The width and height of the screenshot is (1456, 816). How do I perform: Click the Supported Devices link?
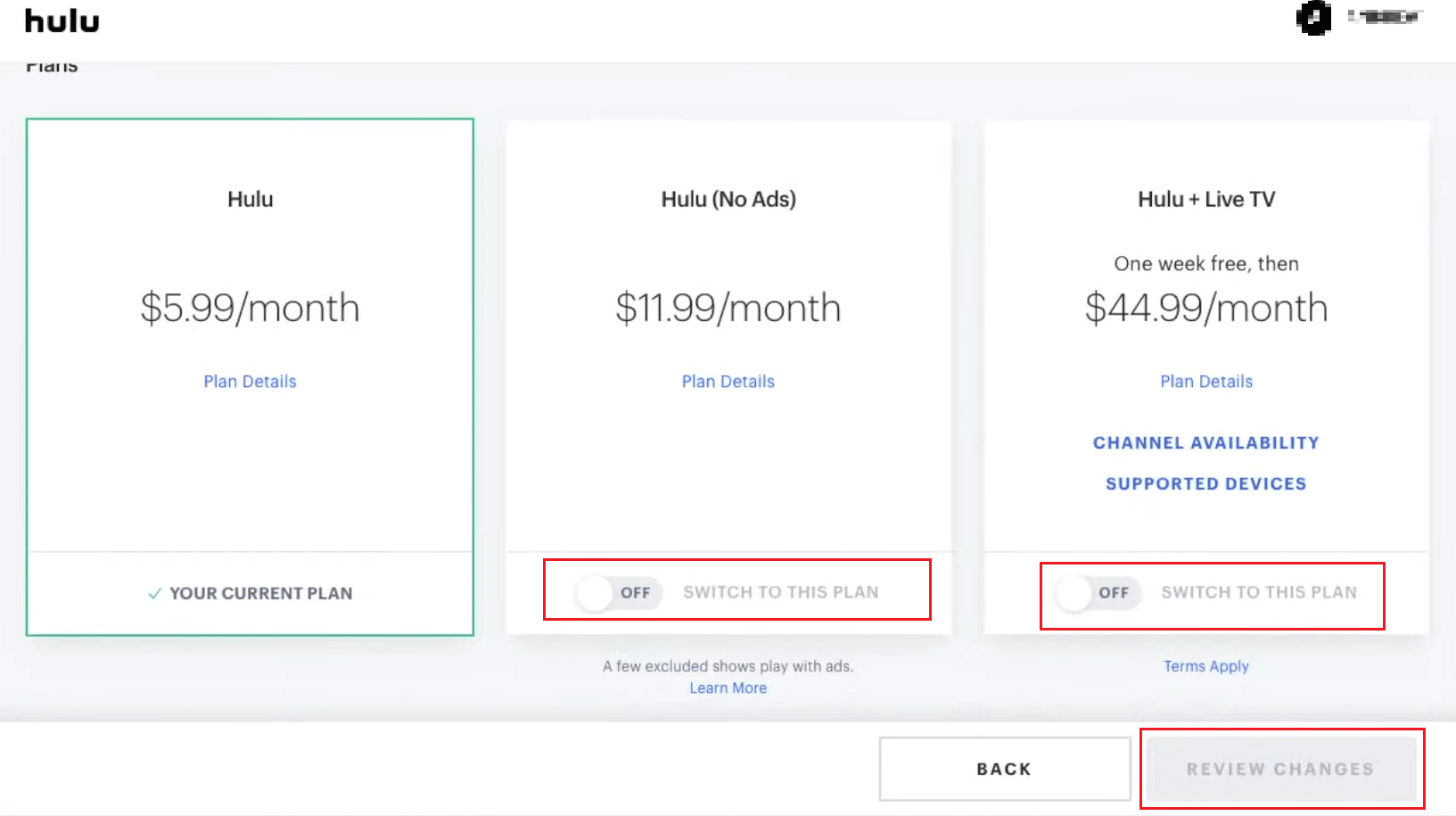pos(1206,484)
